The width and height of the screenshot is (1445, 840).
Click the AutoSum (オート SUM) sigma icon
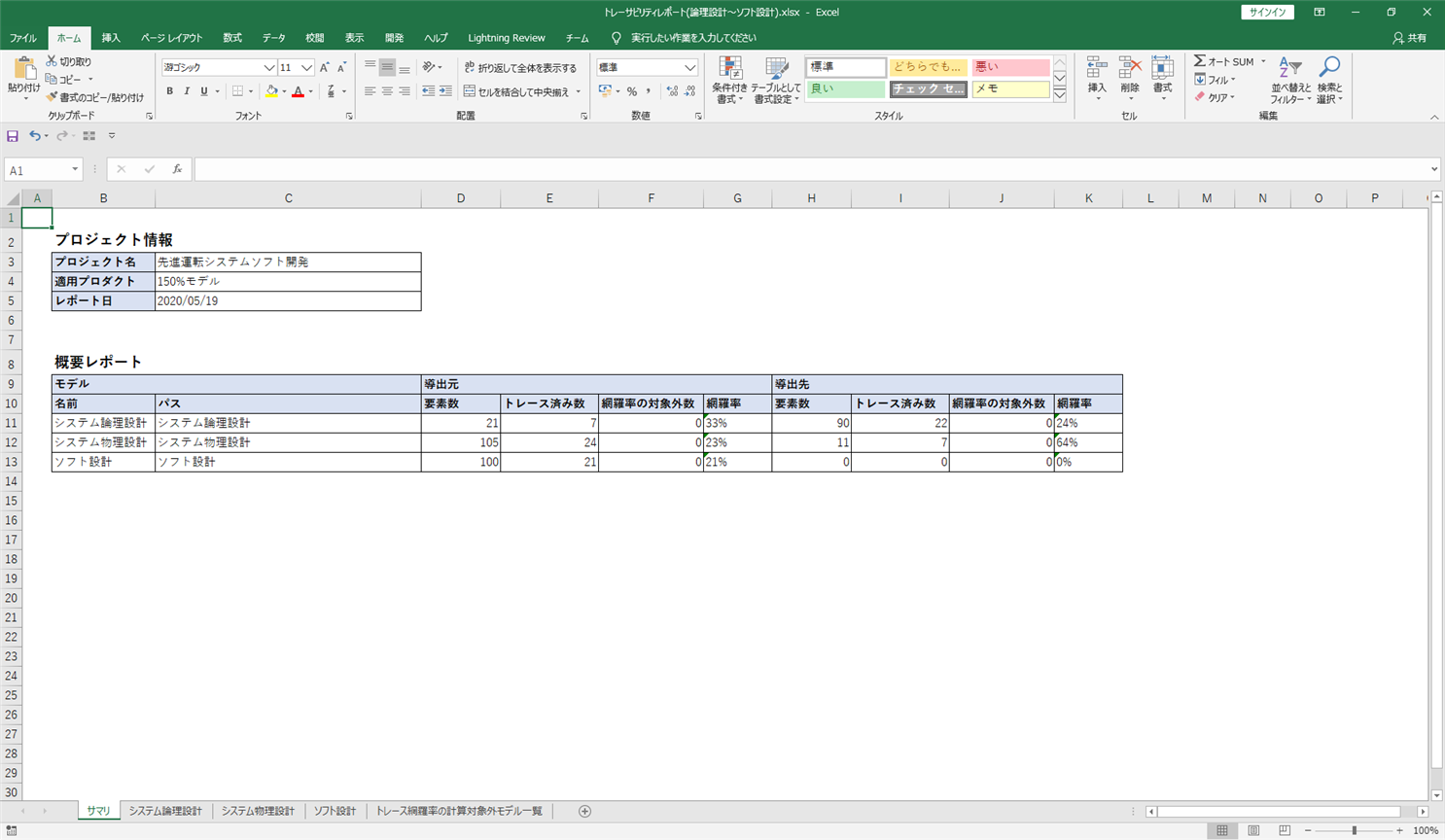tap(1200, 61)
